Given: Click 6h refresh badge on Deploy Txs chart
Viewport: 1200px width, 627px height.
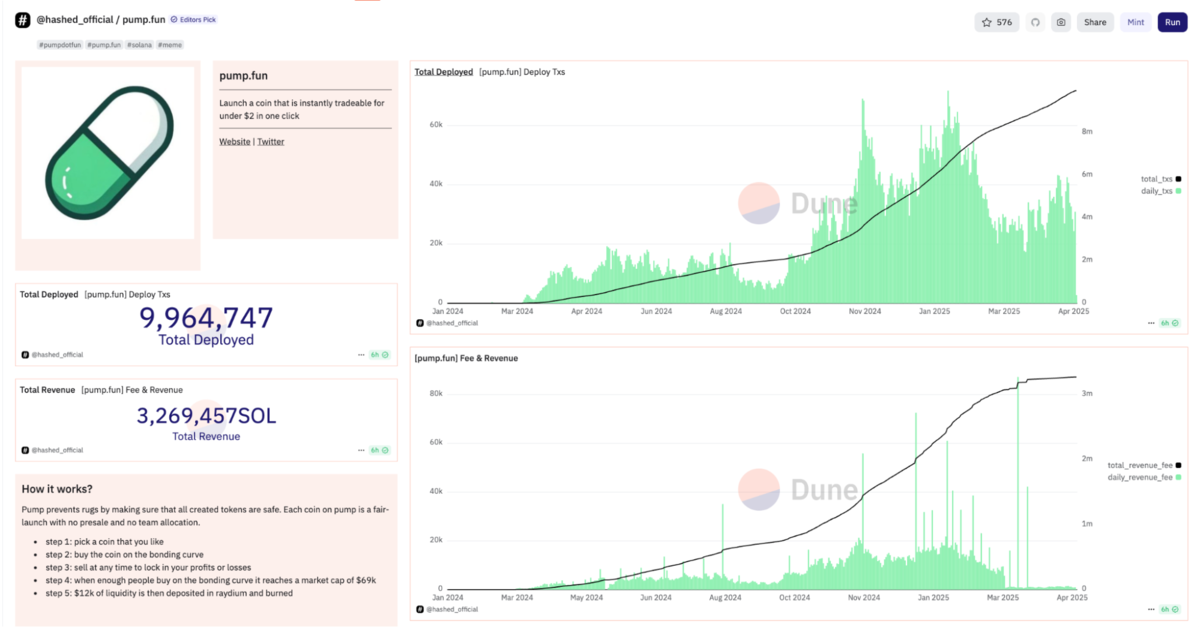Looking at the screenshot, I should point(1169,323).
